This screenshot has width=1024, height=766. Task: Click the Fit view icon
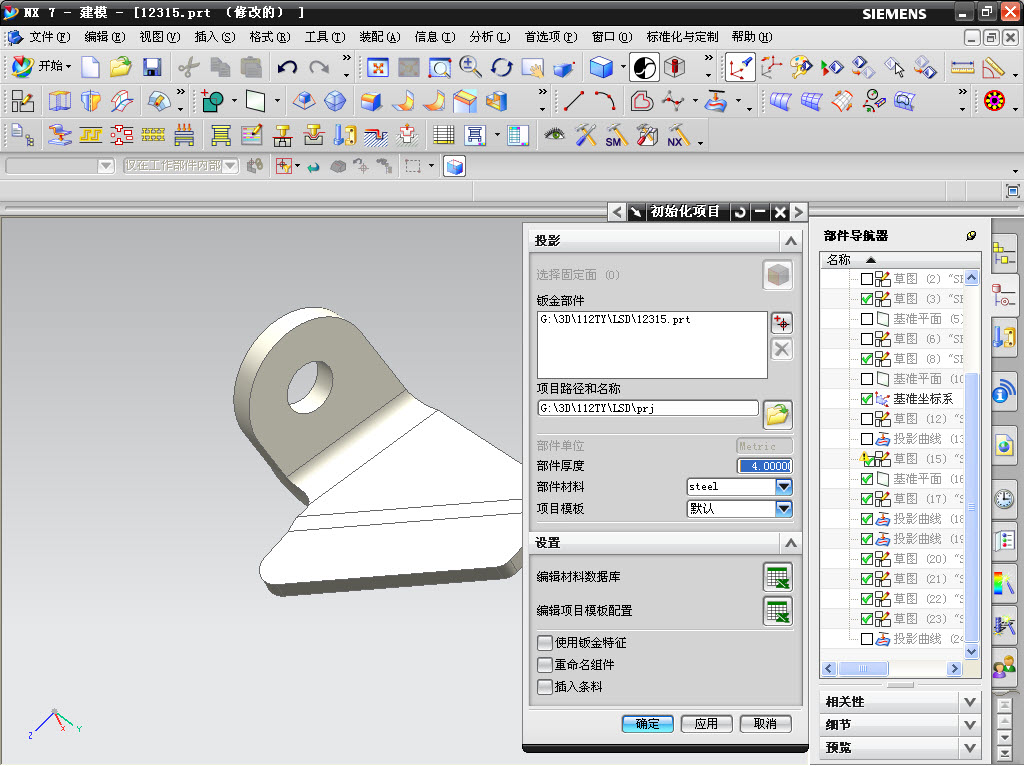[377, 67]
